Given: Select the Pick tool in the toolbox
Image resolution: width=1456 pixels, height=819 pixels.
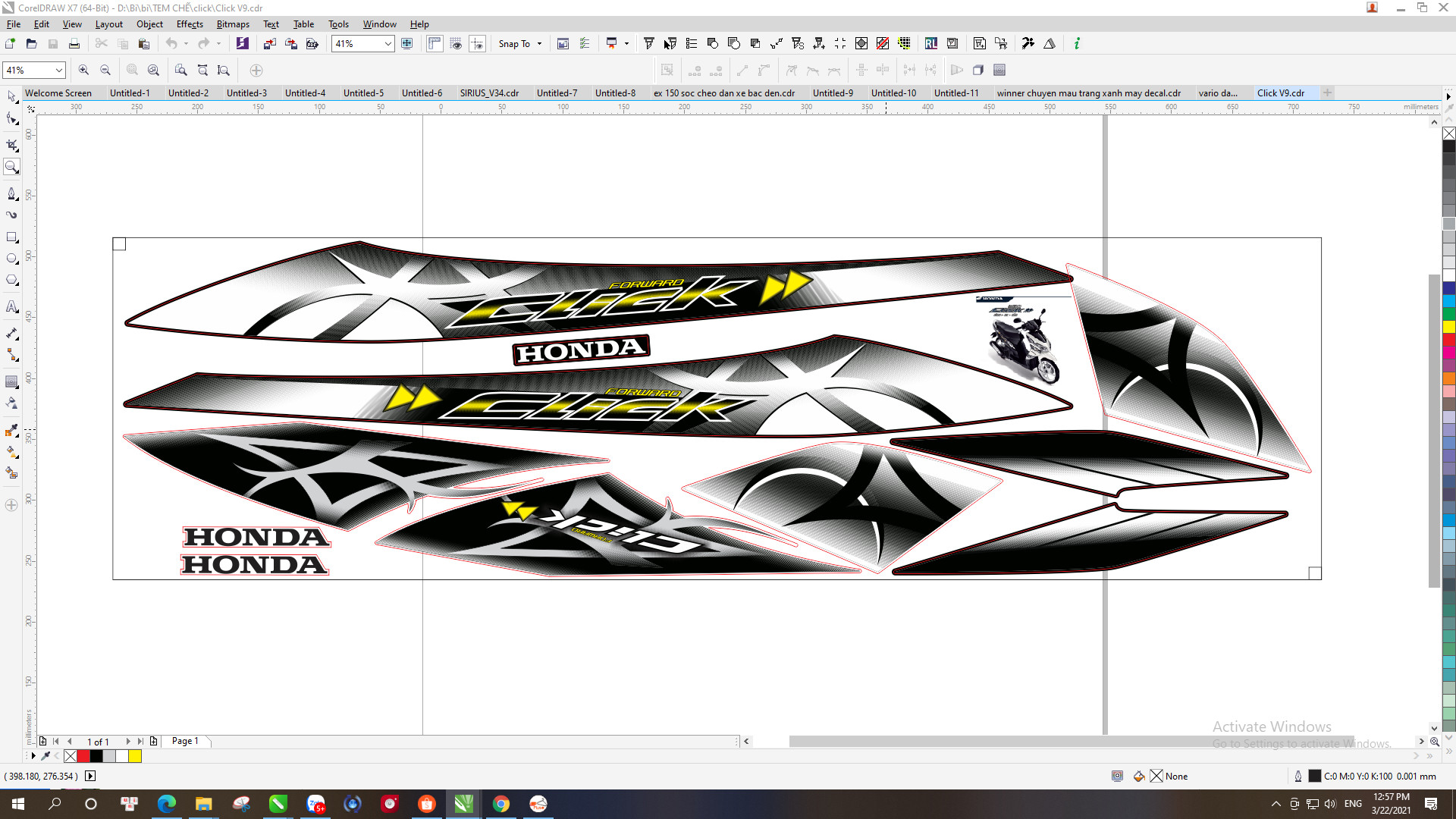Looking at the screenshot, I should [12, 97].
